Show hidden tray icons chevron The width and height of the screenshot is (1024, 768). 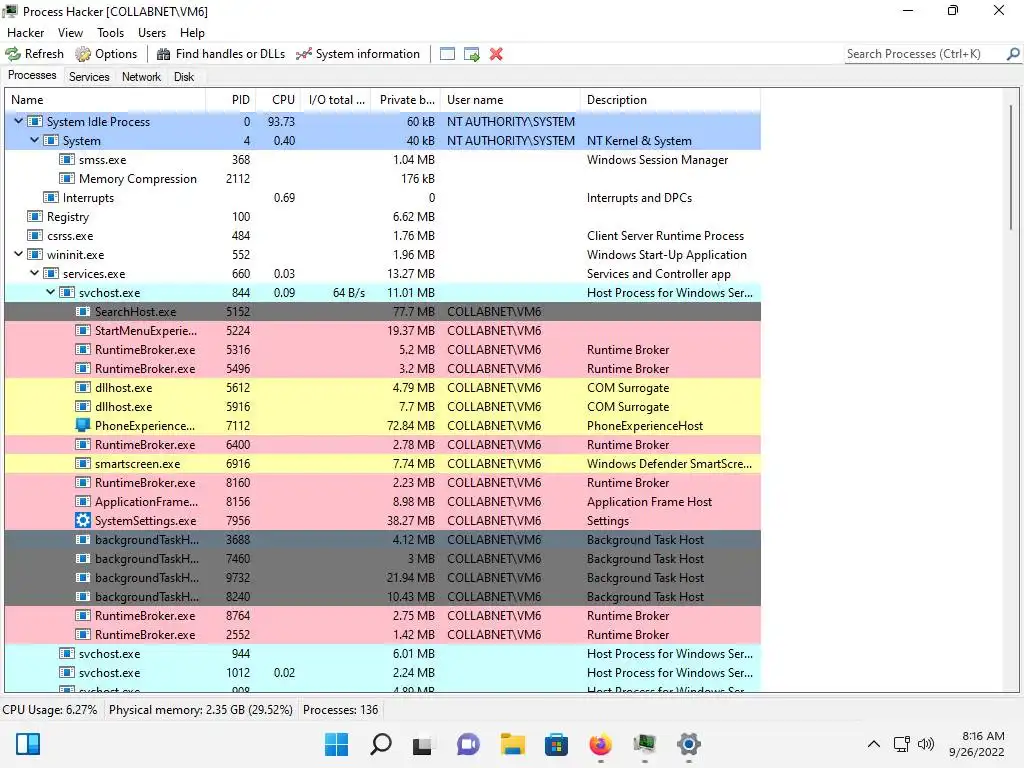click(874, 744)
